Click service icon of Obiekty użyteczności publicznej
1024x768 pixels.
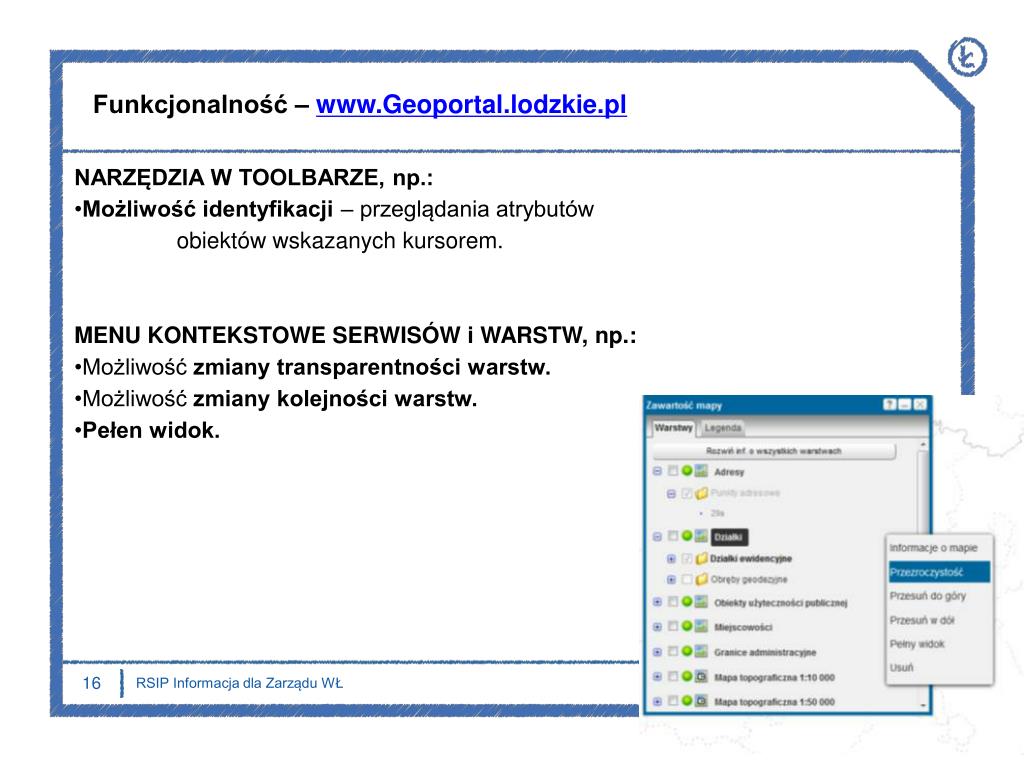(701, 602)
